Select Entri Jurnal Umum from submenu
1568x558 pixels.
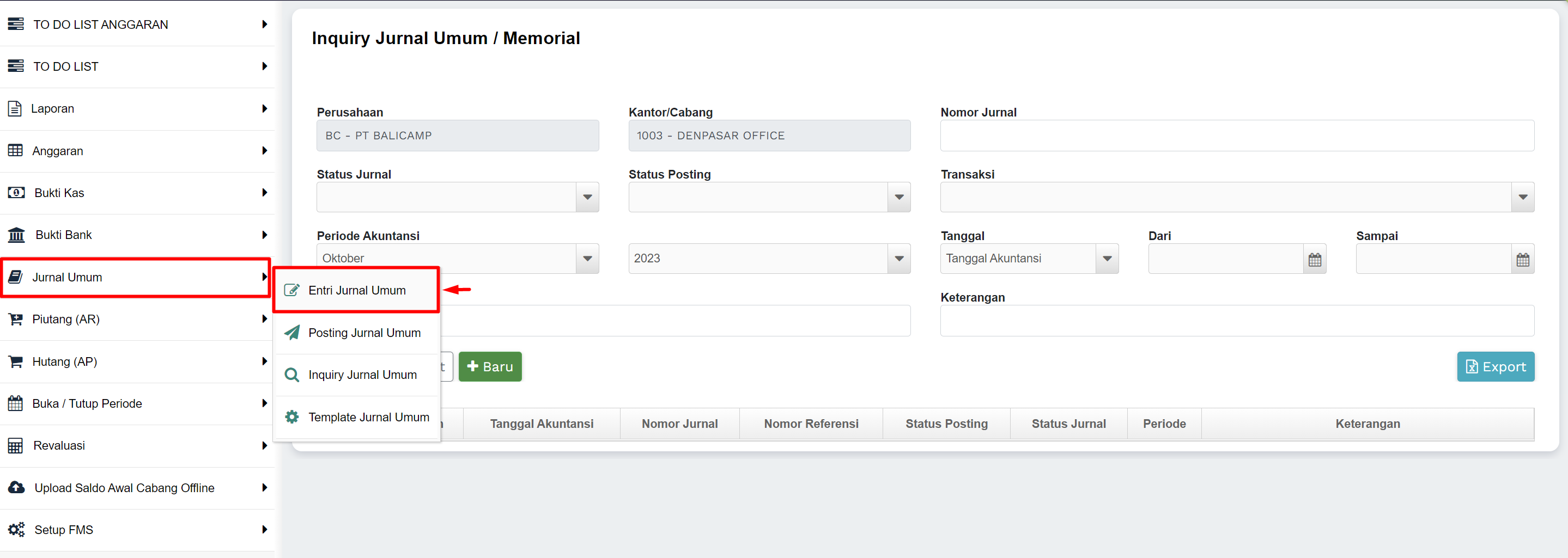pyautogui.click(x=357, y=290)
